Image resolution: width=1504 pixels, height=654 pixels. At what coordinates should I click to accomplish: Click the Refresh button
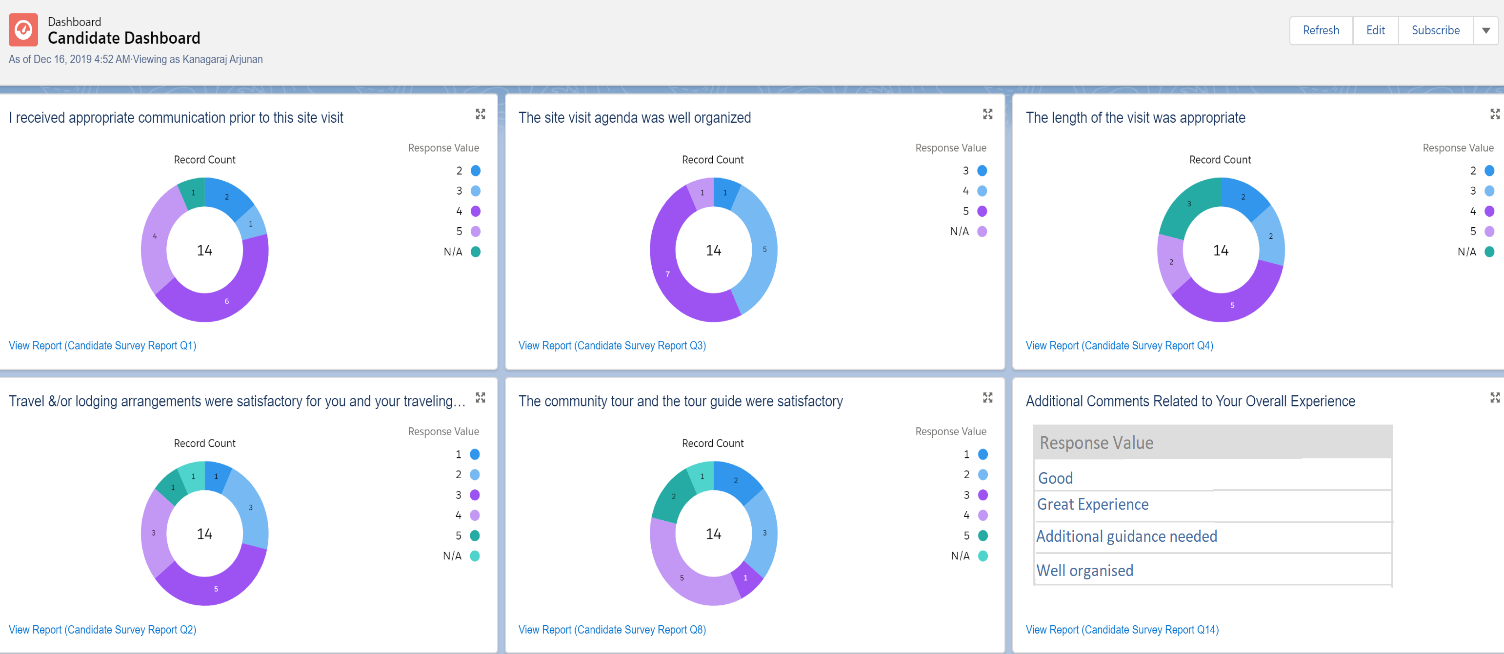coord(1320,30)
